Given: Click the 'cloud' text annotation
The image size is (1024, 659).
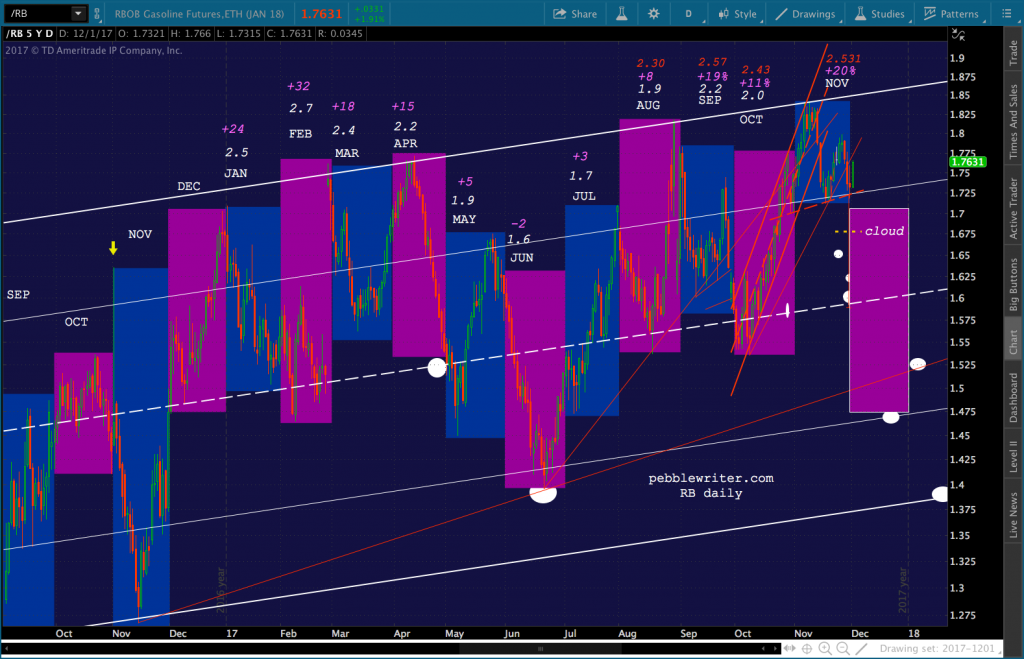Looking at the screenshot, I should click(884, 231).
